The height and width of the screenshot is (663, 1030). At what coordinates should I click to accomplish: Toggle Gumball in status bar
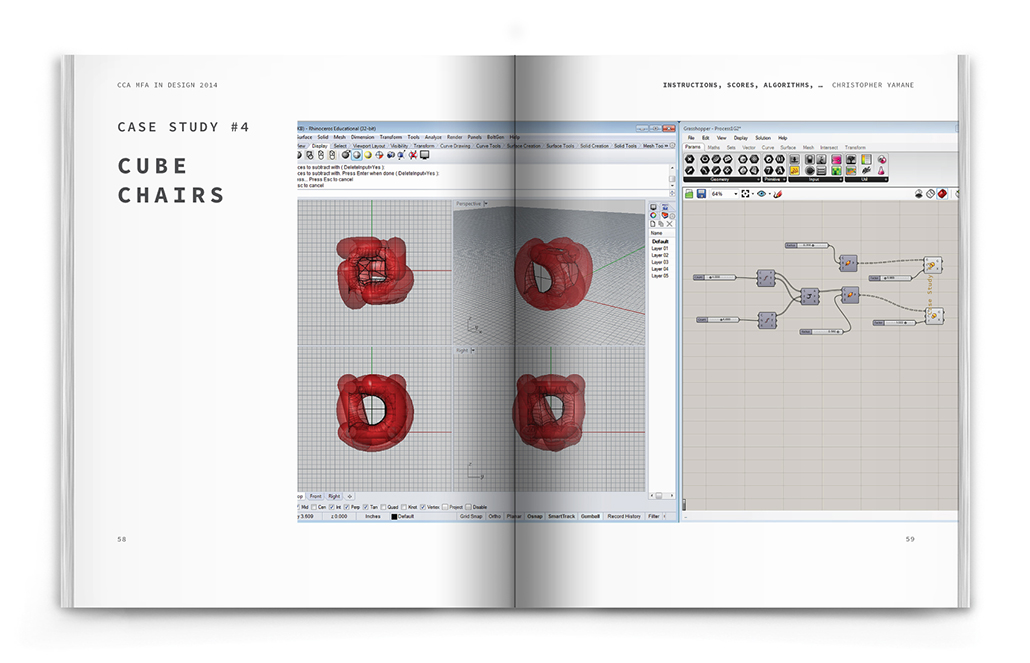tap(590, 516)
